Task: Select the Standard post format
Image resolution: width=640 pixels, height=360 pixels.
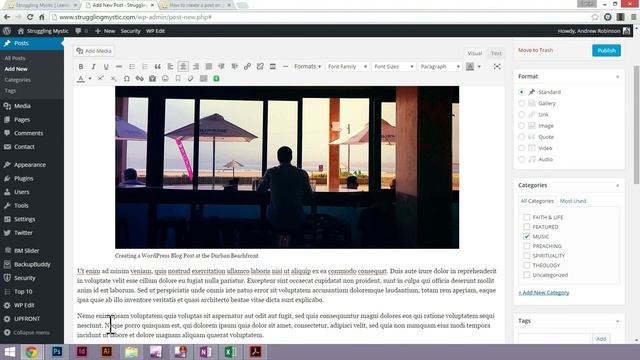Action: pos(521,92)
